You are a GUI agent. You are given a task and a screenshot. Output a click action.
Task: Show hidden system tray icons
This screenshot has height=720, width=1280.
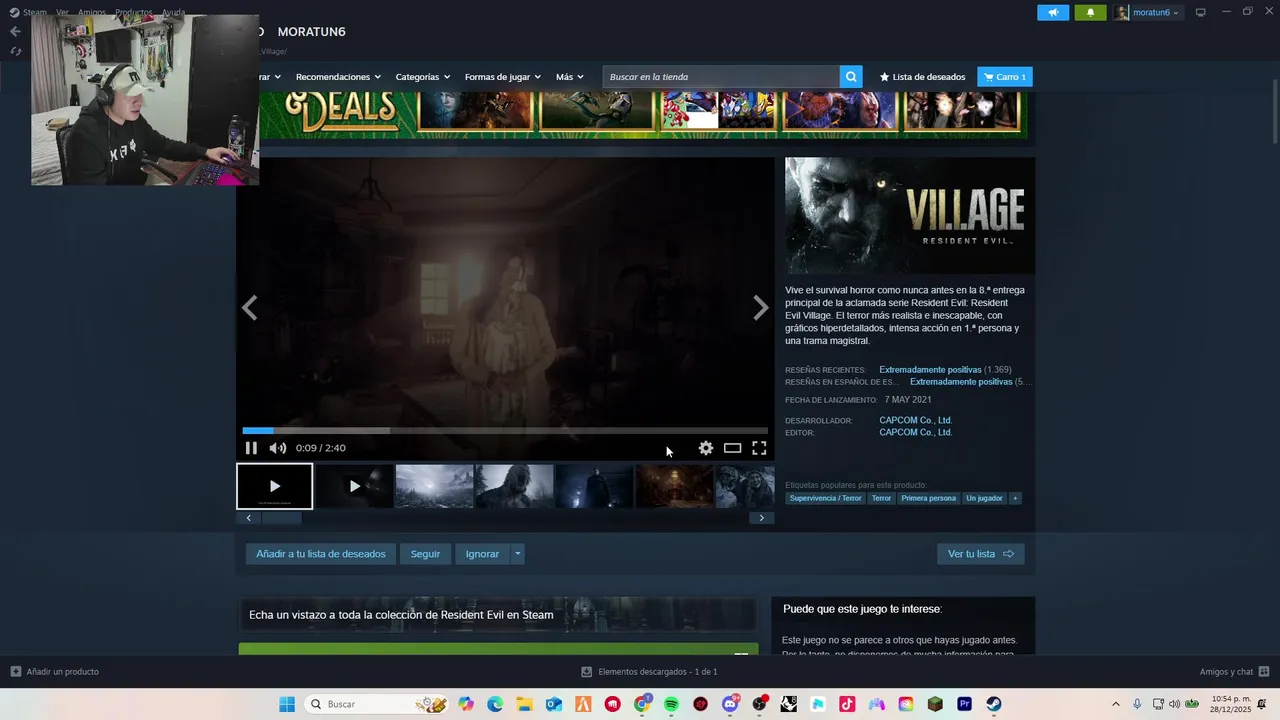coord(1116,704)
